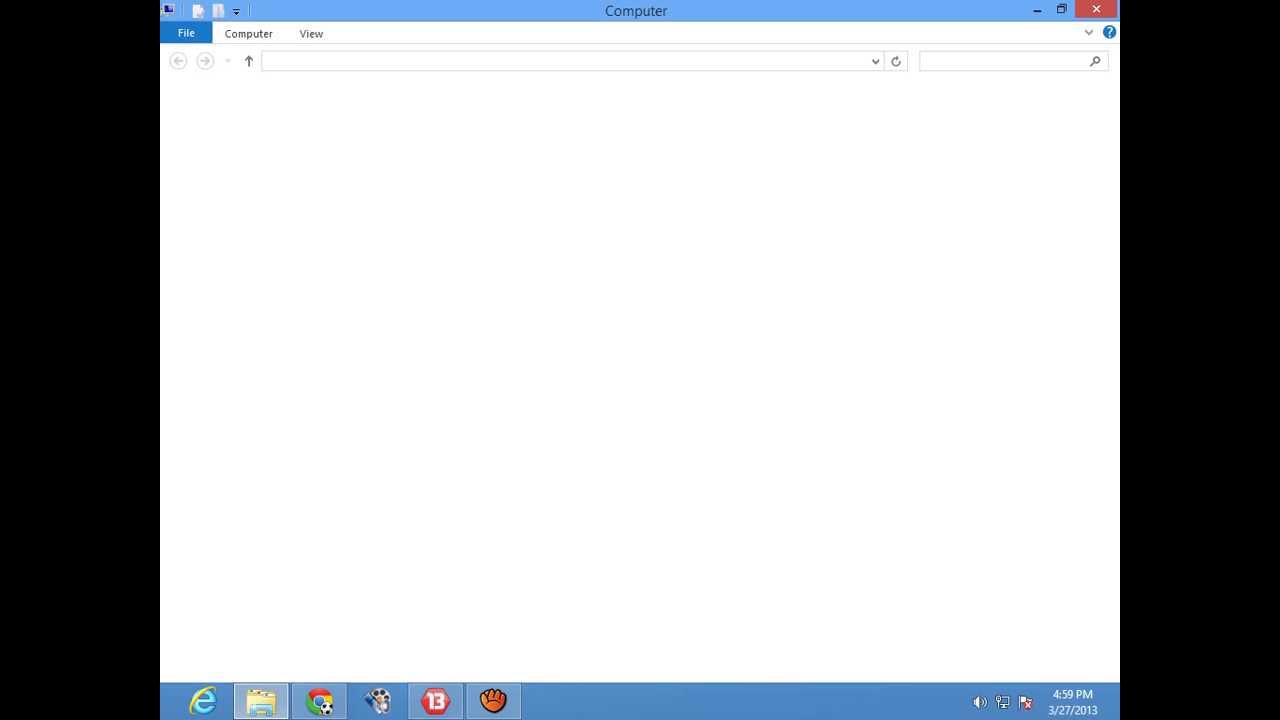Open the View ribbon tab
The image size is (1280, 720).
pyautogui.click(x=311, y=33)
